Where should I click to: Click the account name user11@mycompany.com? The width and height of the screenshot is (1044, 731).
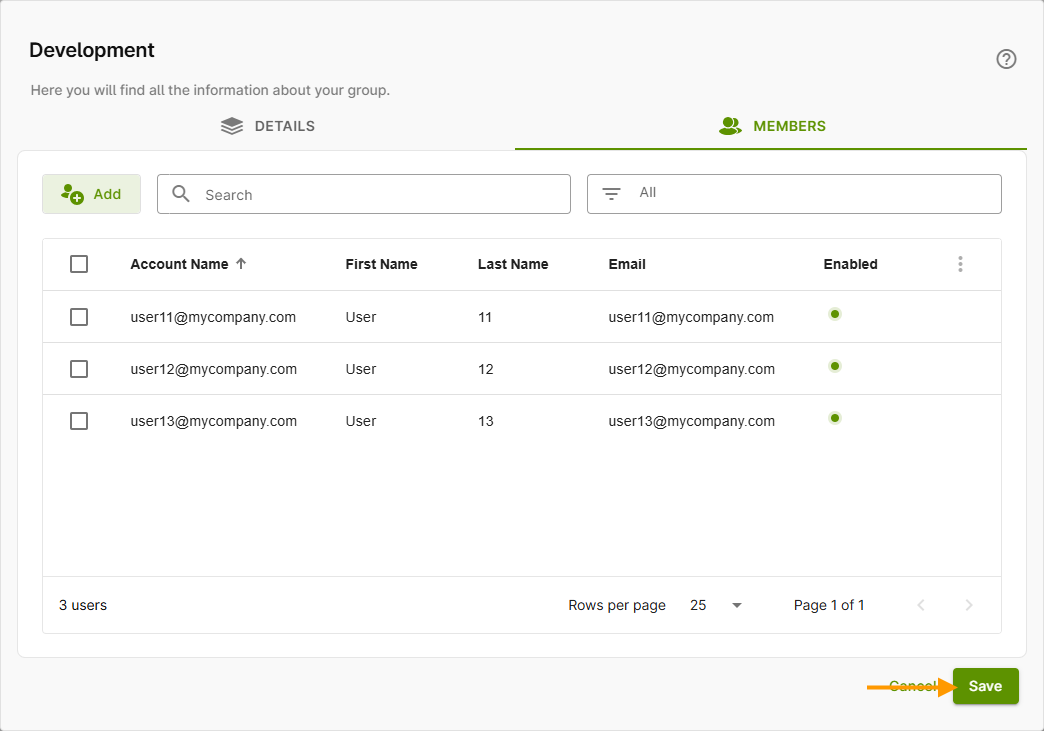(213, 317)
